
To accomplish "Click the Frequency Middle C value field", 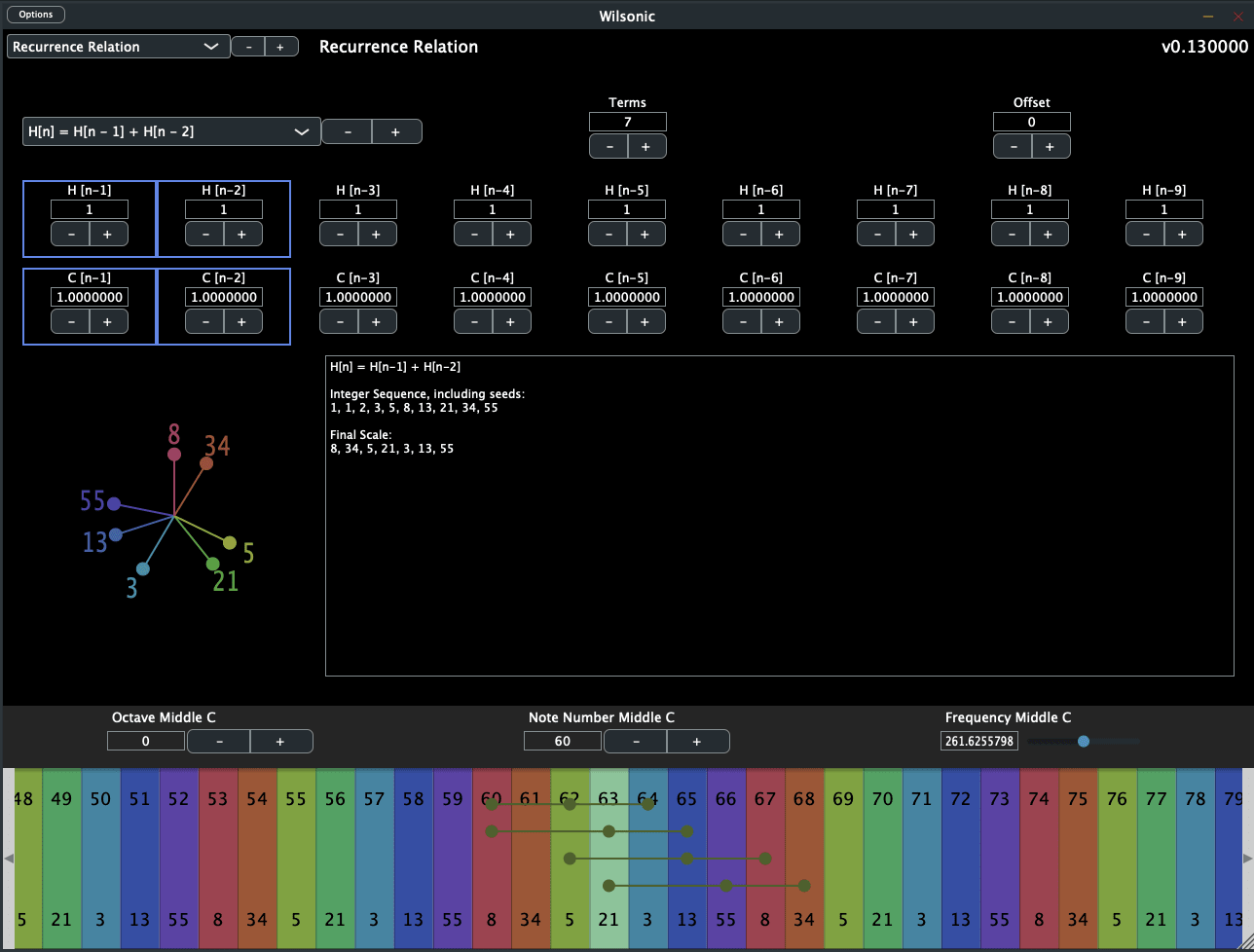I will click(x=979, y=742).
